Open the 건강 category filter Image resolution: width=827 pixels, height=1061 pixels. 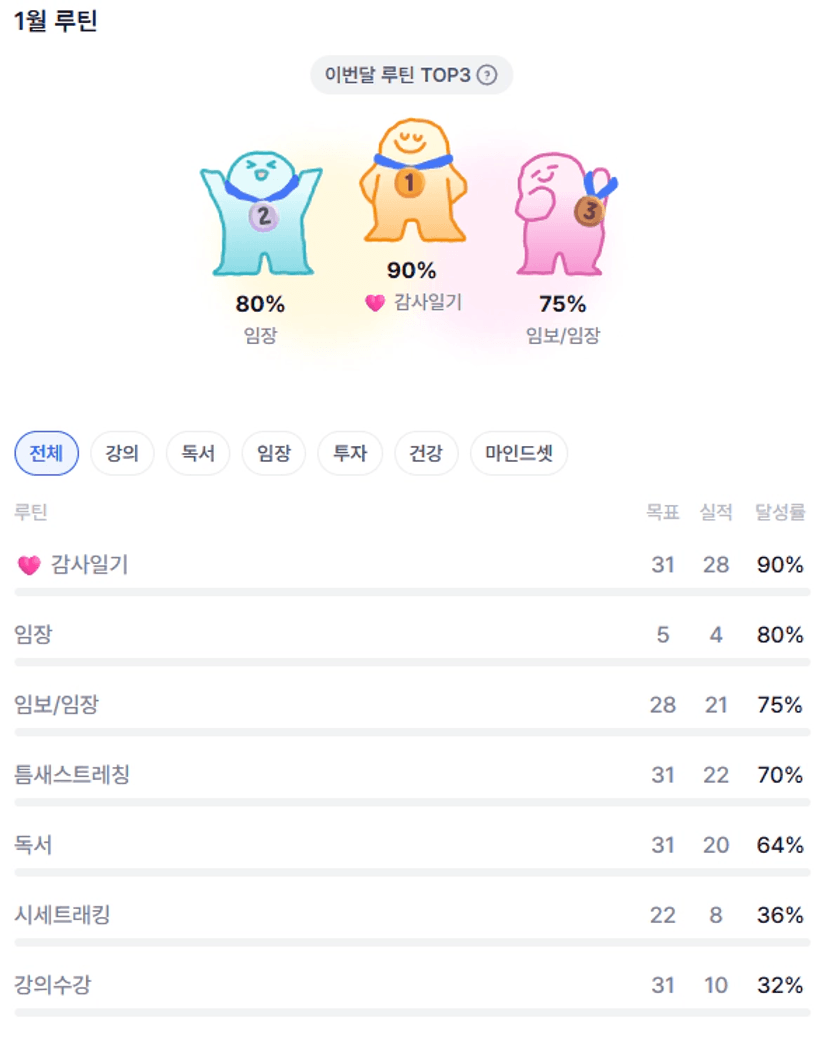coord(426,454)
